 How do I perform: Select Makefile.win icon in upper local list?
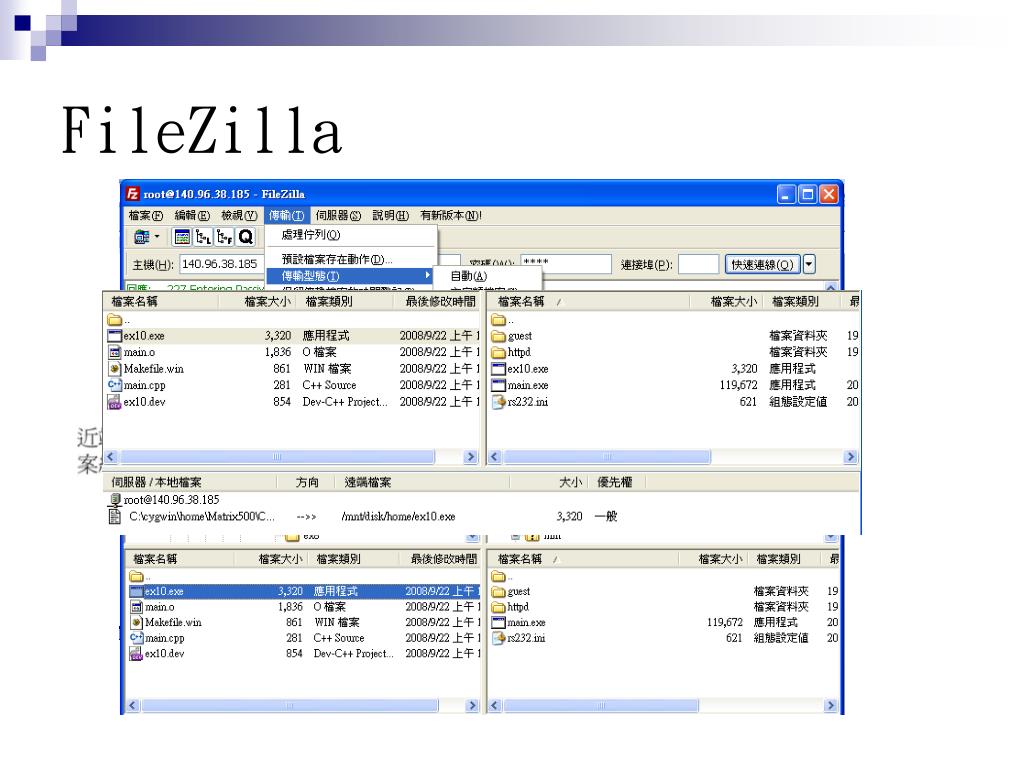[x=115, y=368]
